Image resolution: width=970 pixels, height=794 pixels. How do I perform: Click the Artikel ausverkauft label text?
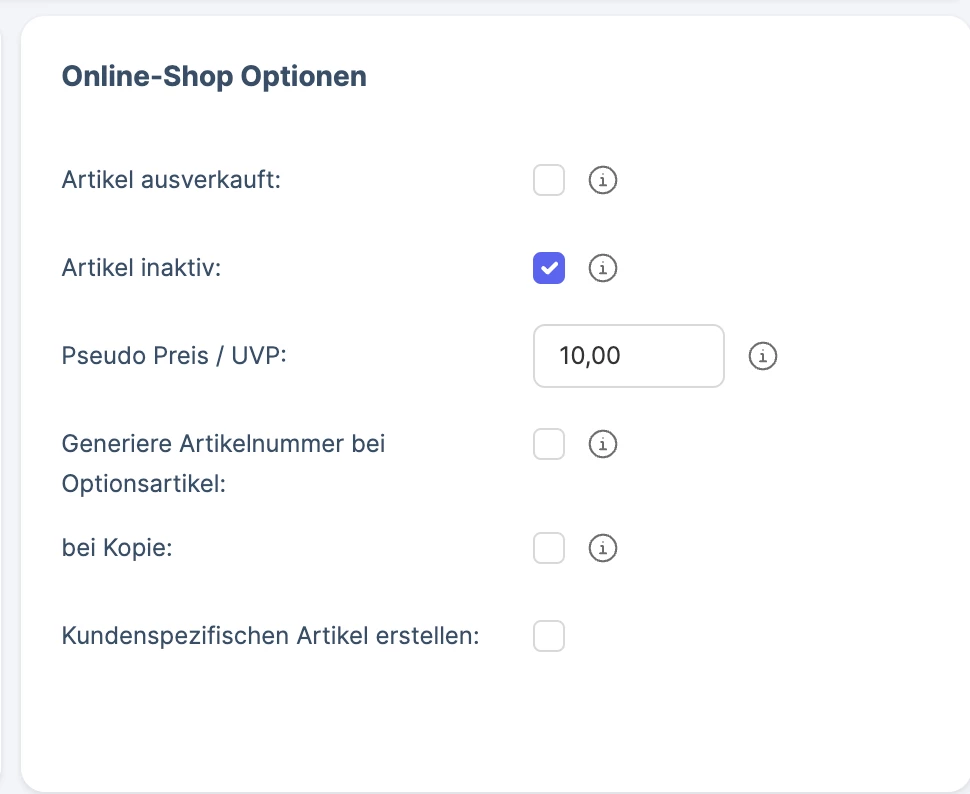point(171,180)
